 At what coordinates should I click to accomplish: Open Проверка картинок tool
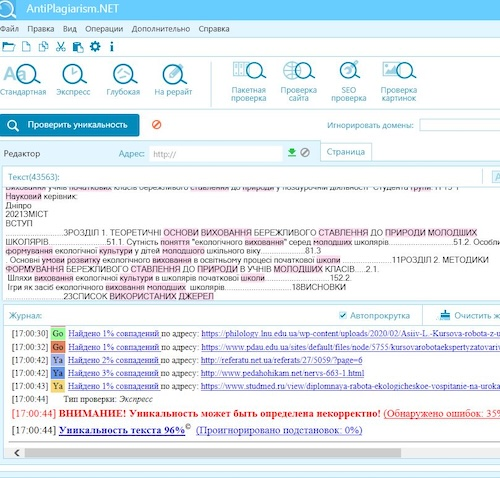[399, 82]
